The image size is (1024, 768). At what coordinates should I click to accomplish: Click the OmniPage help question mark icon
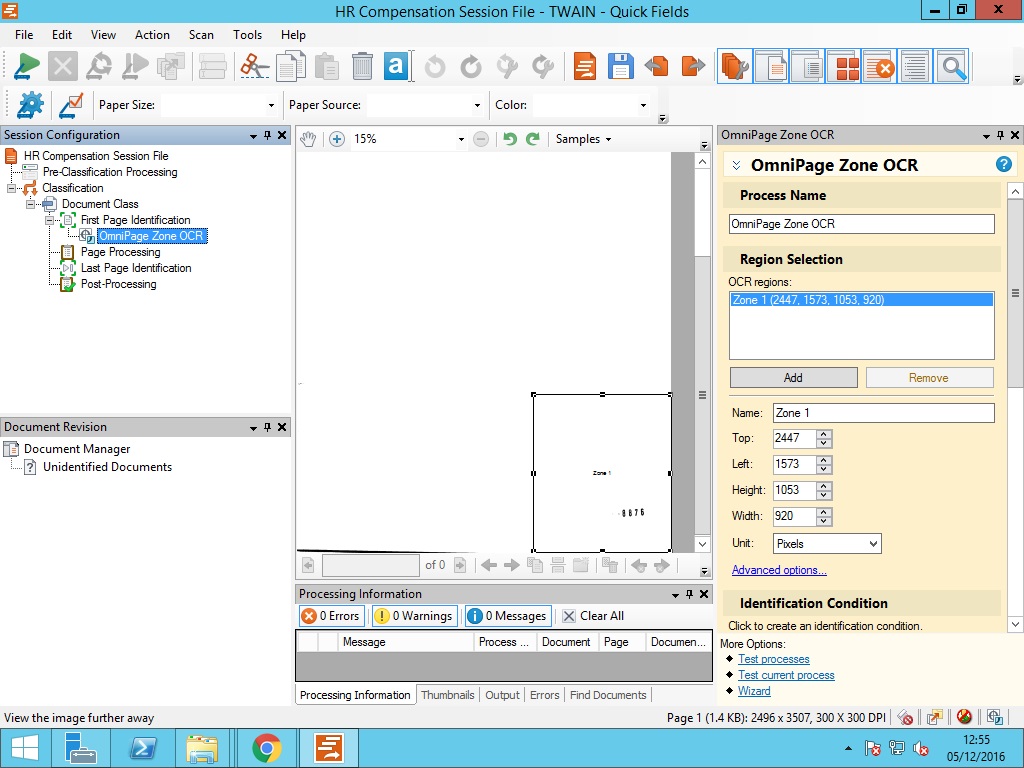tap(1003, 165)
